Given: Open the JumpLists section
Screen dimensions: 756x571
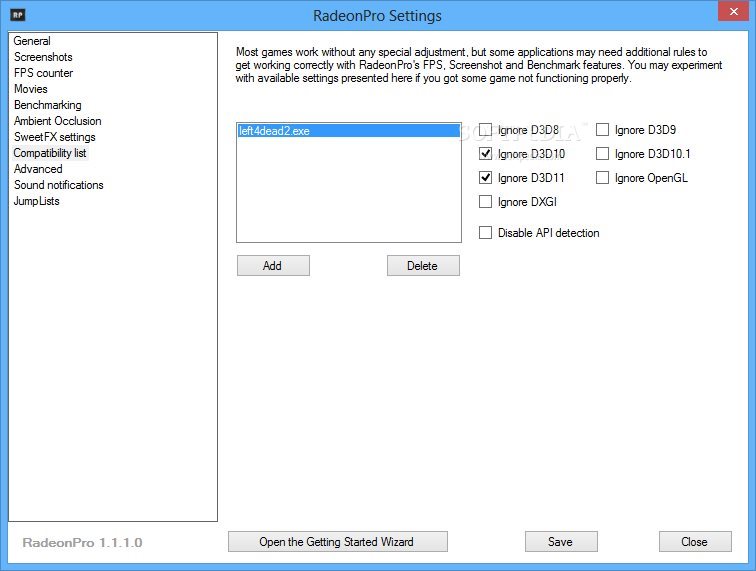Looking at the screenshot, I should click(36, 201).
